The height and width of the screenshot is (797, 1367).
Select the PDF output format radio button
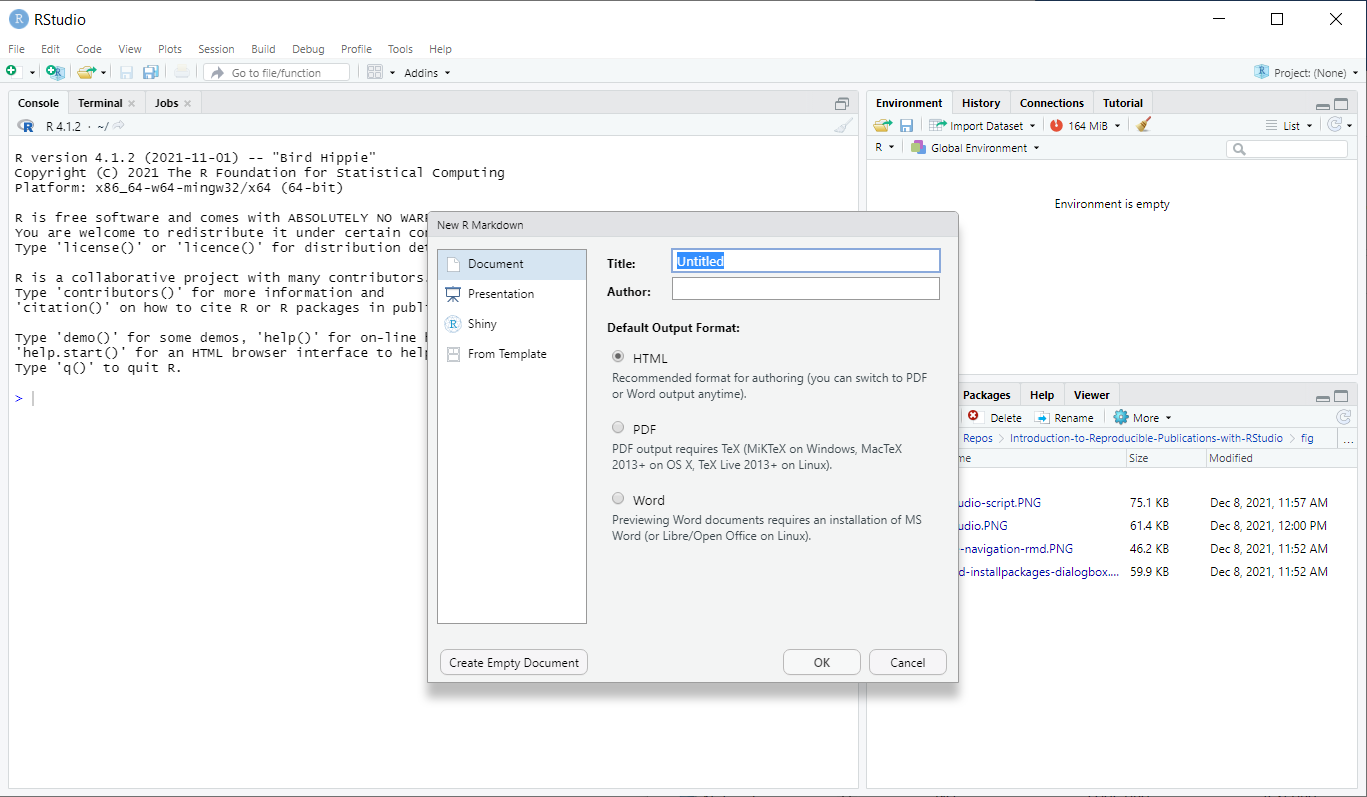[618, 428]
